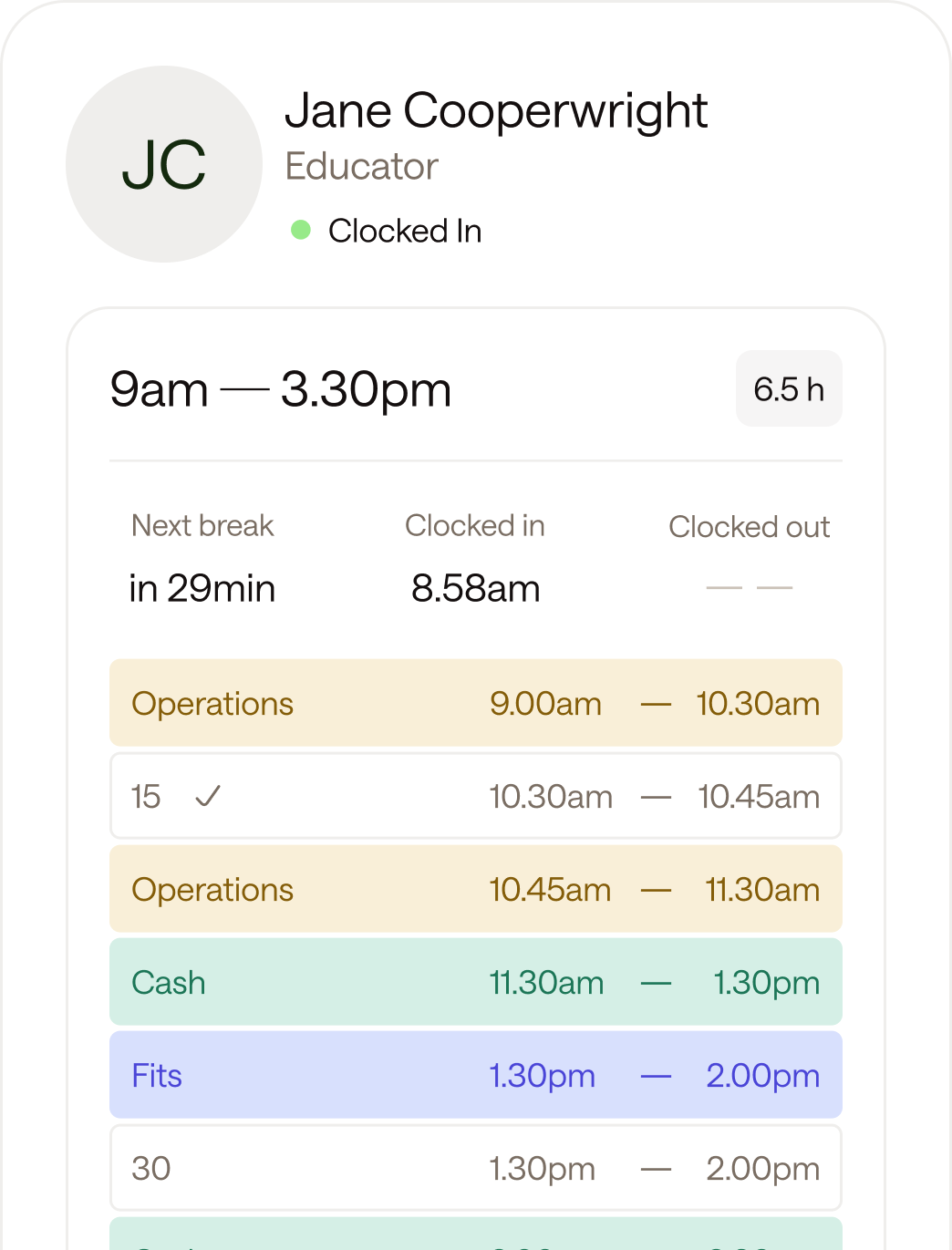Click the 9am — 3.30pm shift title
This screenshot has height=1250, width=952.
tap(281, 389)
